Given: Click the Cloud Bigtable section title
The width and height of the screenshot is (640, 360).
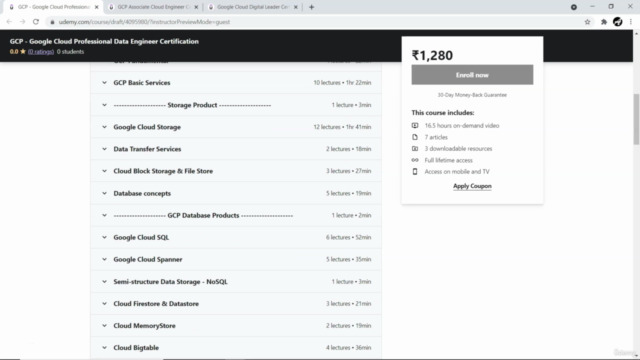Looking at the screenshot, I should [x=136, y=348].
